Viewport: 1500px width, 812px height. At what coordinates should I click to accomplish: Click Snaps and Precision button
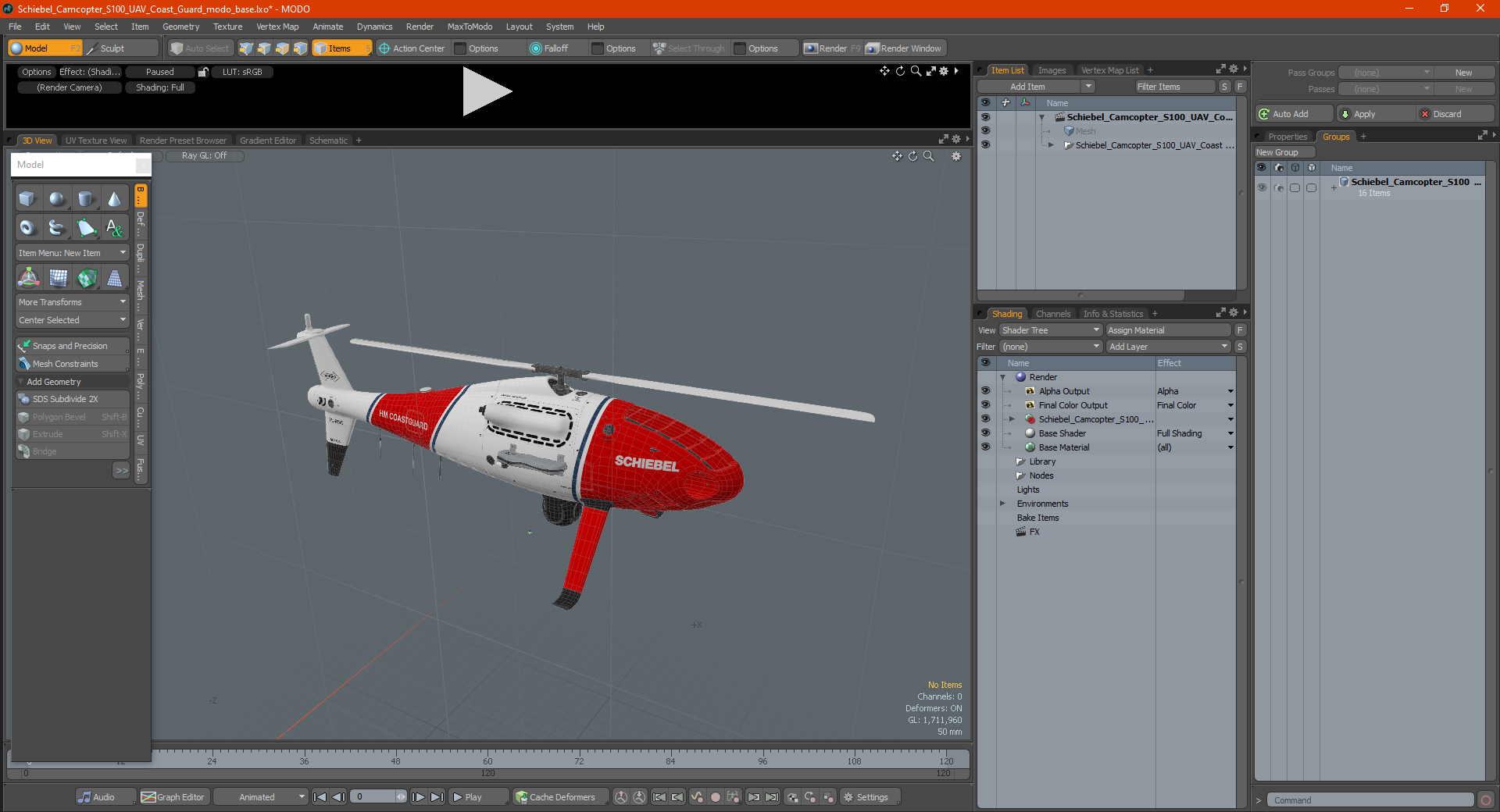click(x=73, y=346)
